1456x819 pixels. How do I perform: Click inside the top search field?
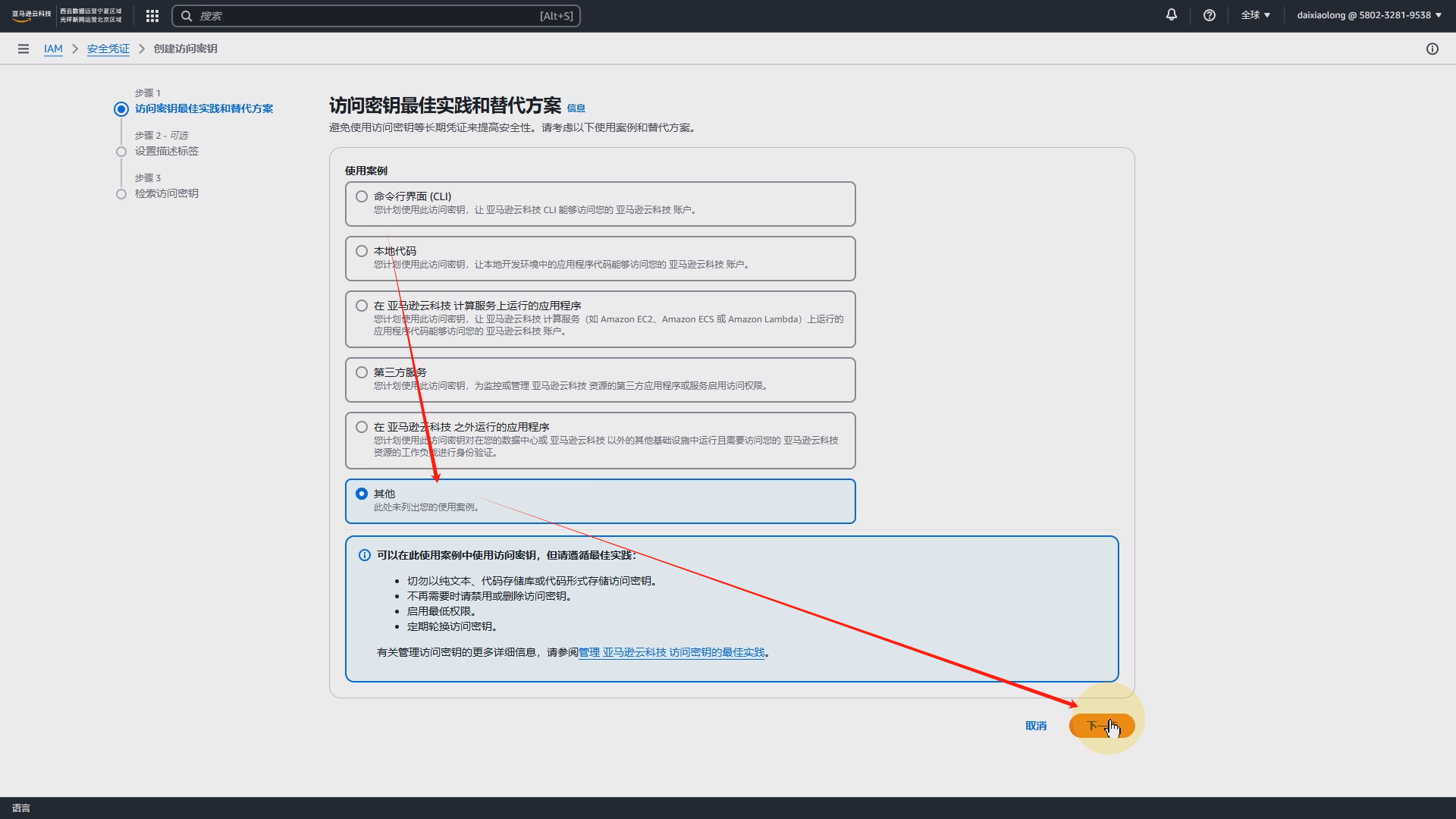[x=364, y=16]
